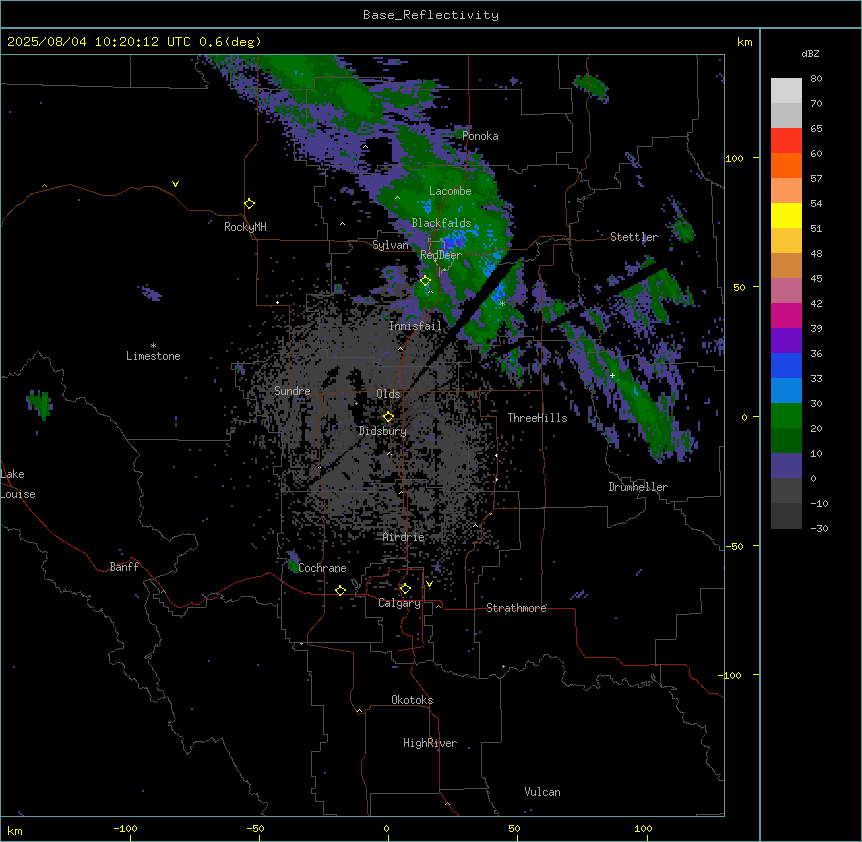The image size is (862, 842).
Task: Click the yellow v marker east of Calgary
Action: click(429, 584)
